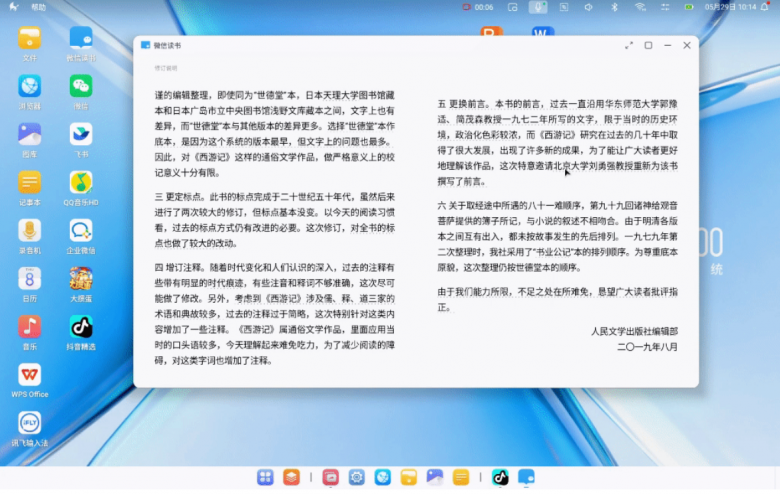Open the control center sliders icon
Viewport: 780px width, 494px height.
[x=665, y=7]
